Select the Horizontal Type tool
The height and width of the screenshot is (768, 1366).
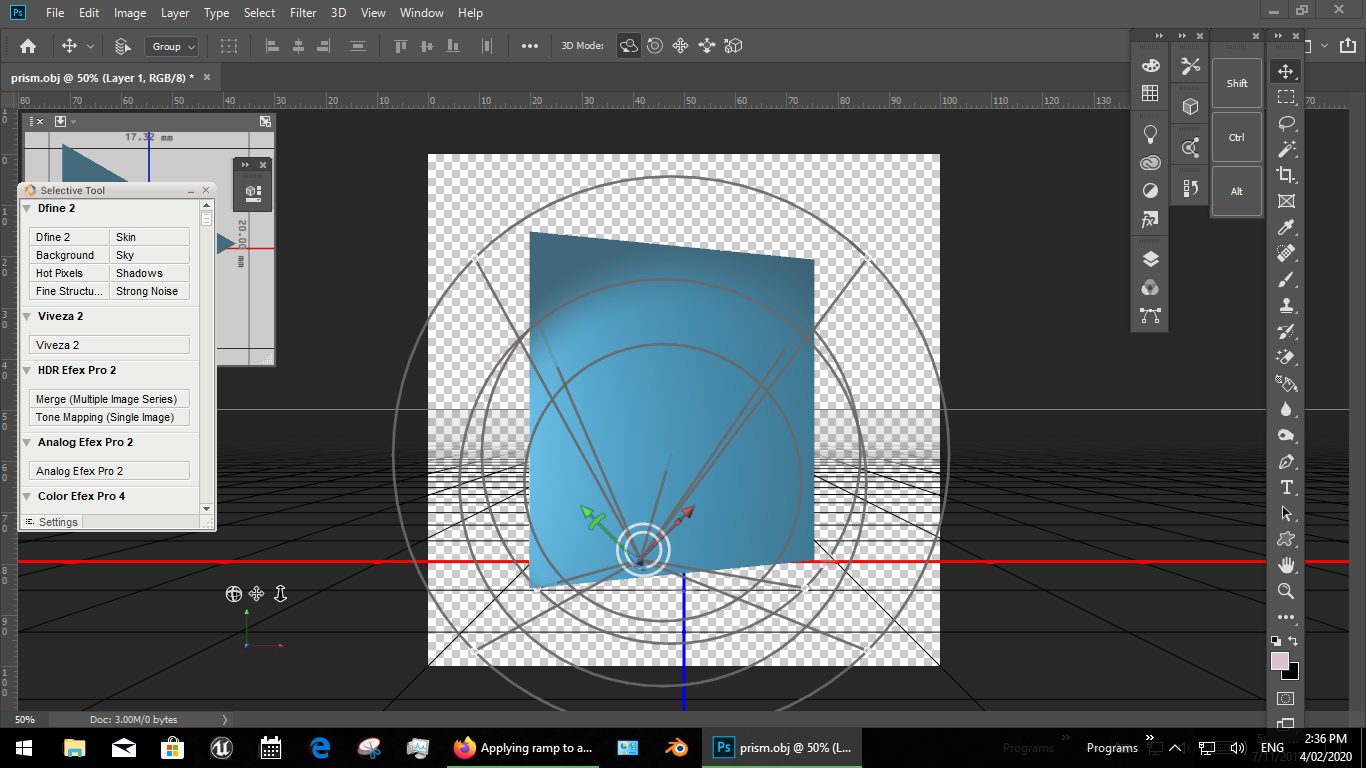point(1286,487)
